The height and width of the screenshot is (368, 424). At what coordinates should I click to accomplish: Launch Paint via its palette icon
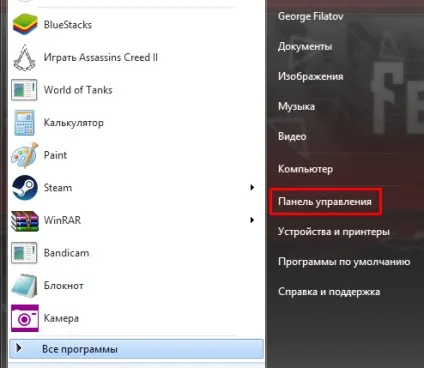click(25, 155)
